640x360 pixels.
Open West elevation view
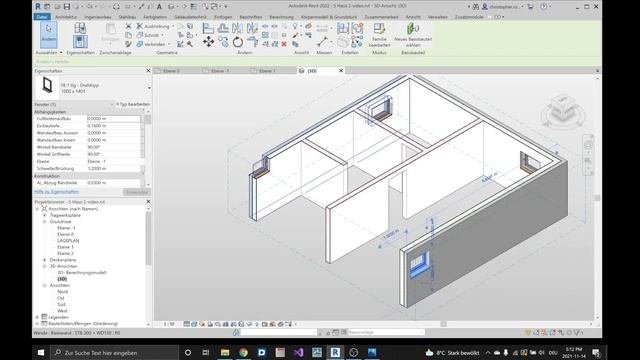62,311
